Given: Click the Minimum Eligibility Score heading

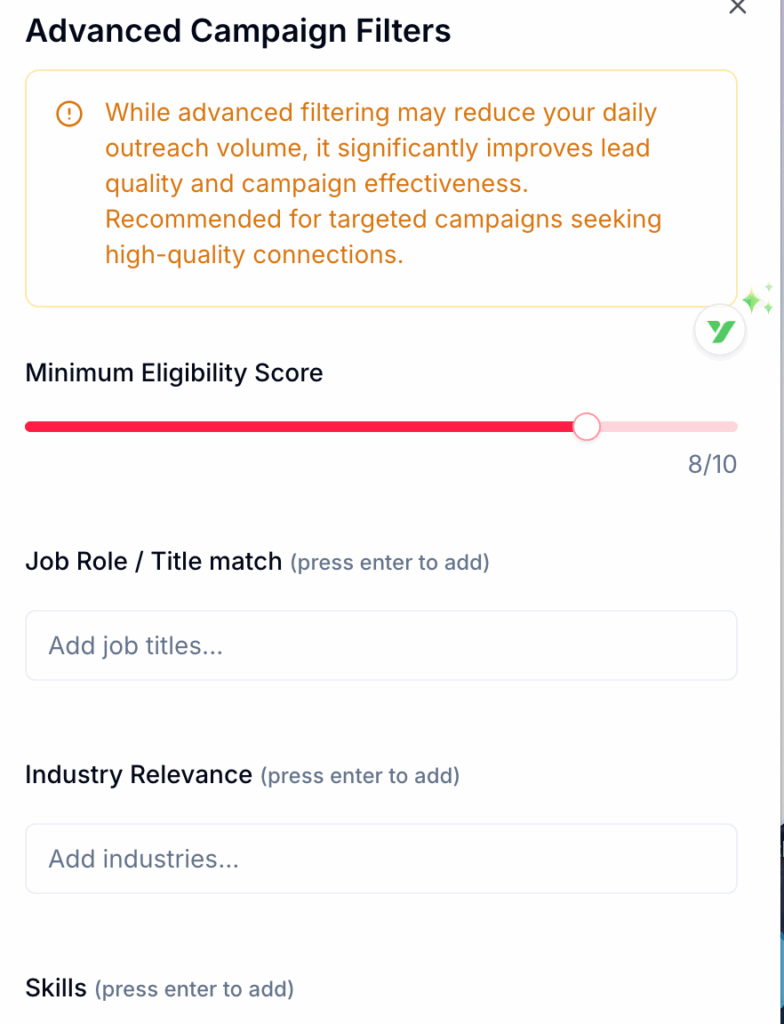Looking at the screenshot, I should coord(174,372).
